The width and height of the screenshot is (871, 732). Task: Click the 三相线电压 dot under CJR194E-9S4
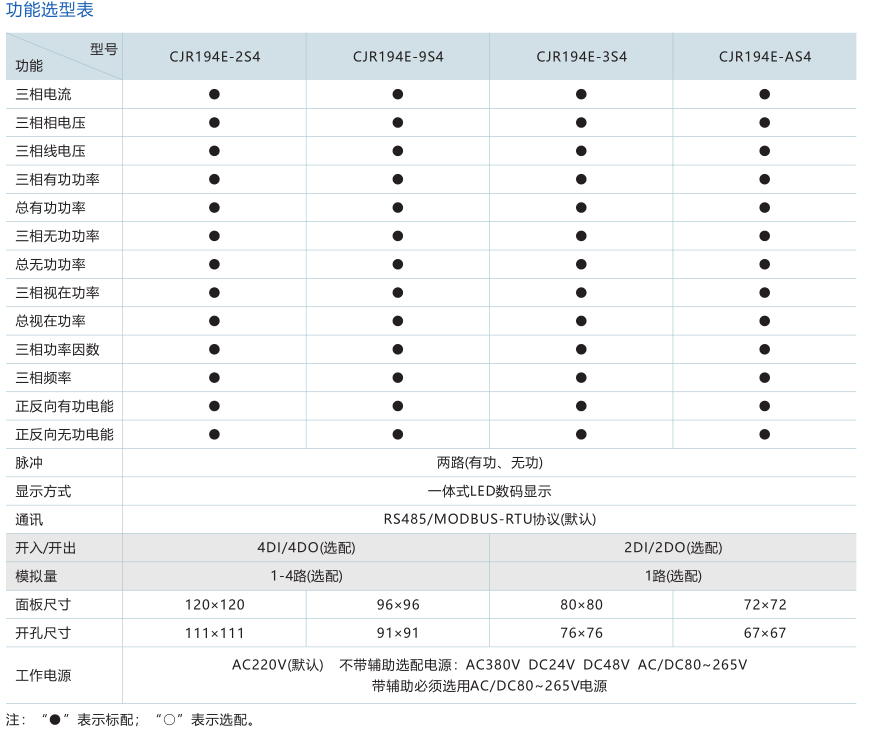[397, 151]
